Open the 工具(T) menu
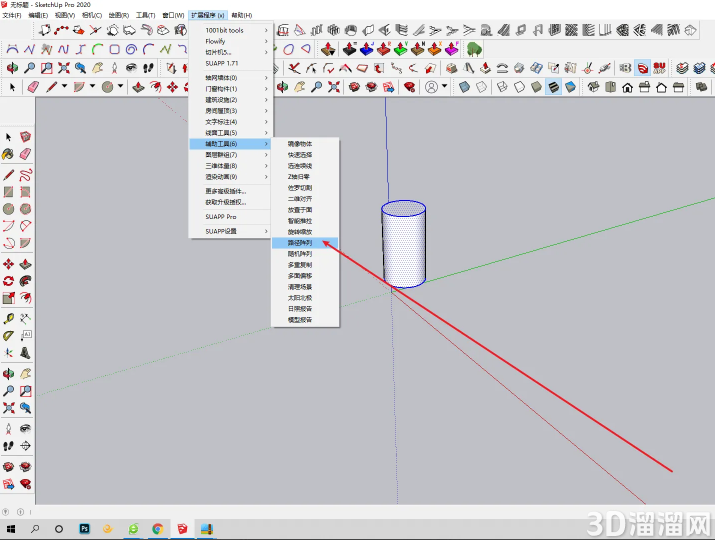Image resolution: width=715 pixels, height=540 pixels. coord(145,15)
